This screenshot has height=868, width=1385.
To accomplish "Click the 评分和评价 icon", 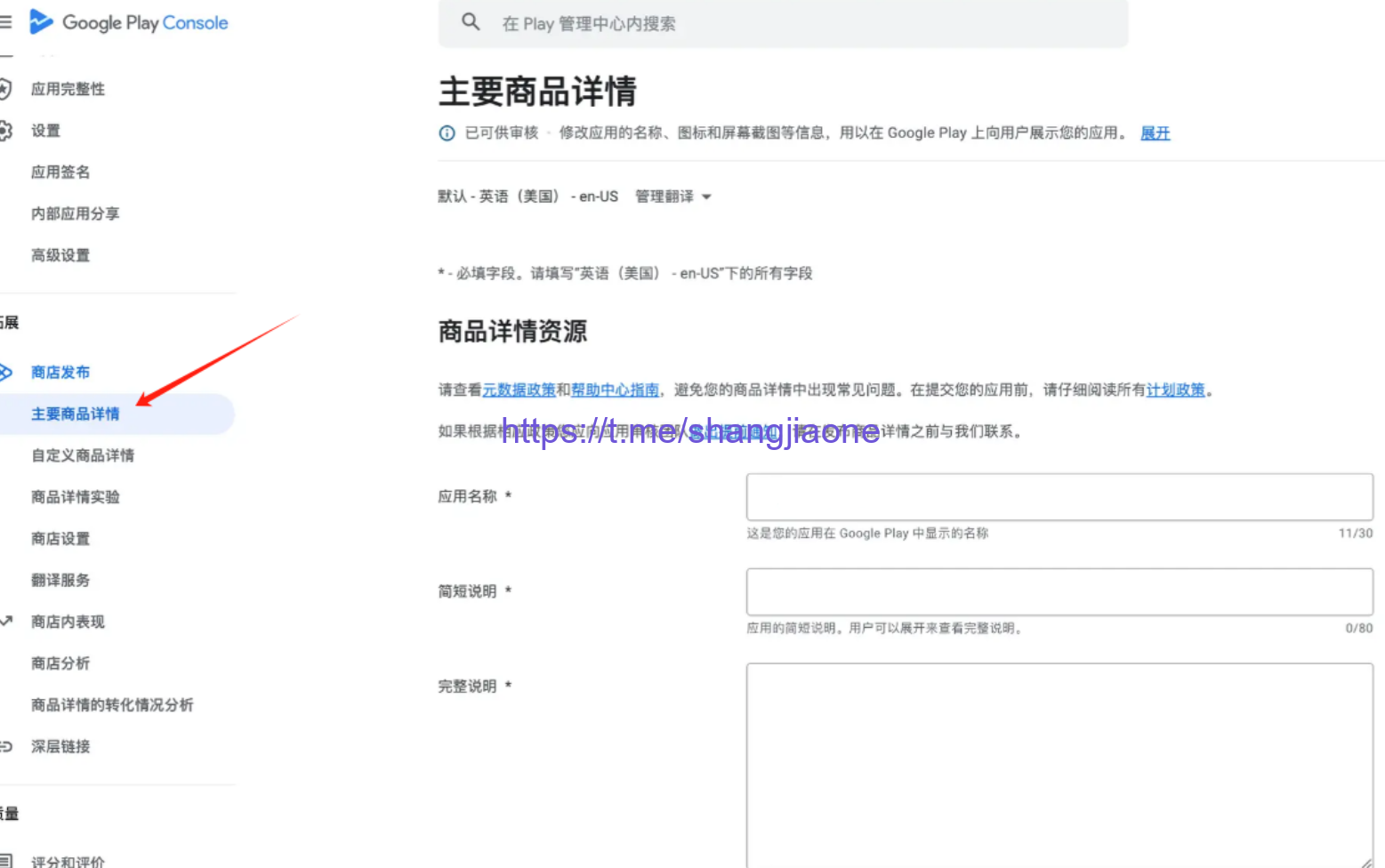I will [x=5, y=861].
